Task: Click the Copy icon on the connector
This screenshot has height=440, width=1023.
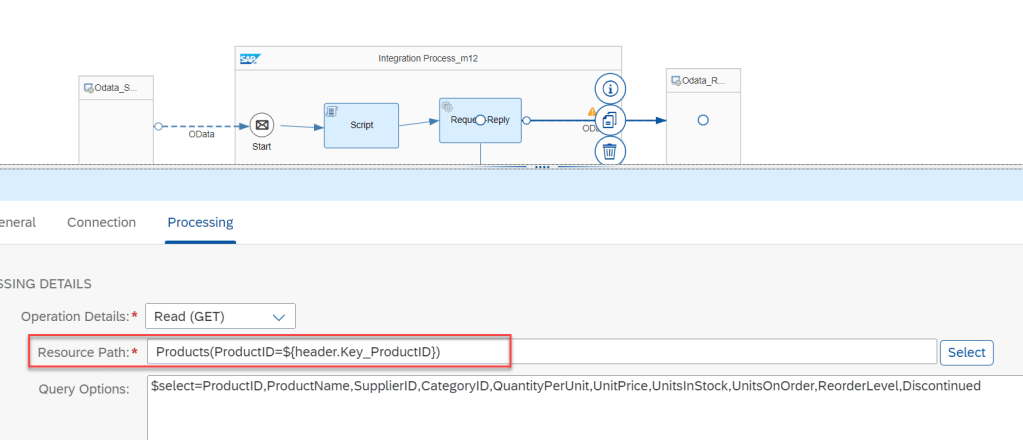Action: (611, 120)
